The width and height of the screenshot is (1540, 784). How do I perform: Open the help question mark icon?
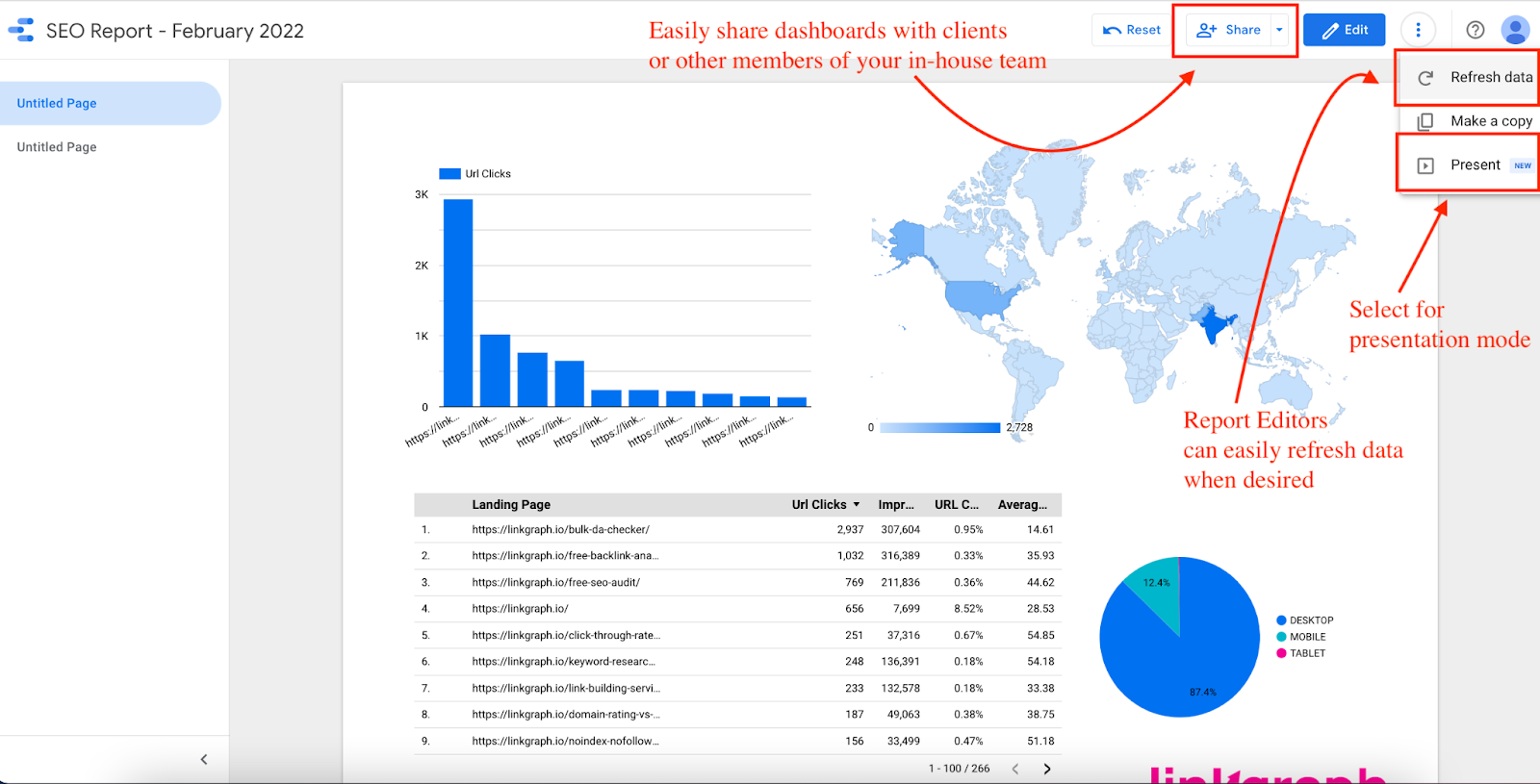(x=1475, y=30)
